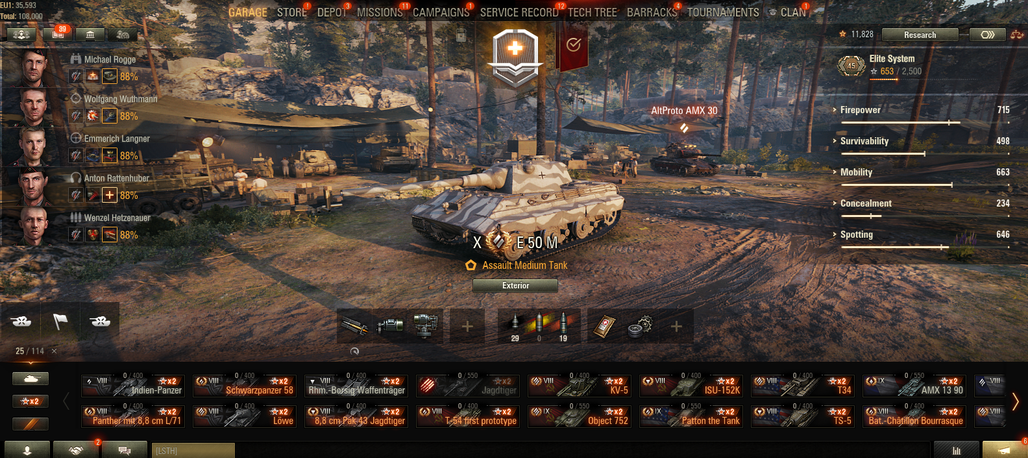The width and height of the screenshot is (1028, 458).
Task: Advance tank carousel with right arrow
Action: pos(1016,400)
